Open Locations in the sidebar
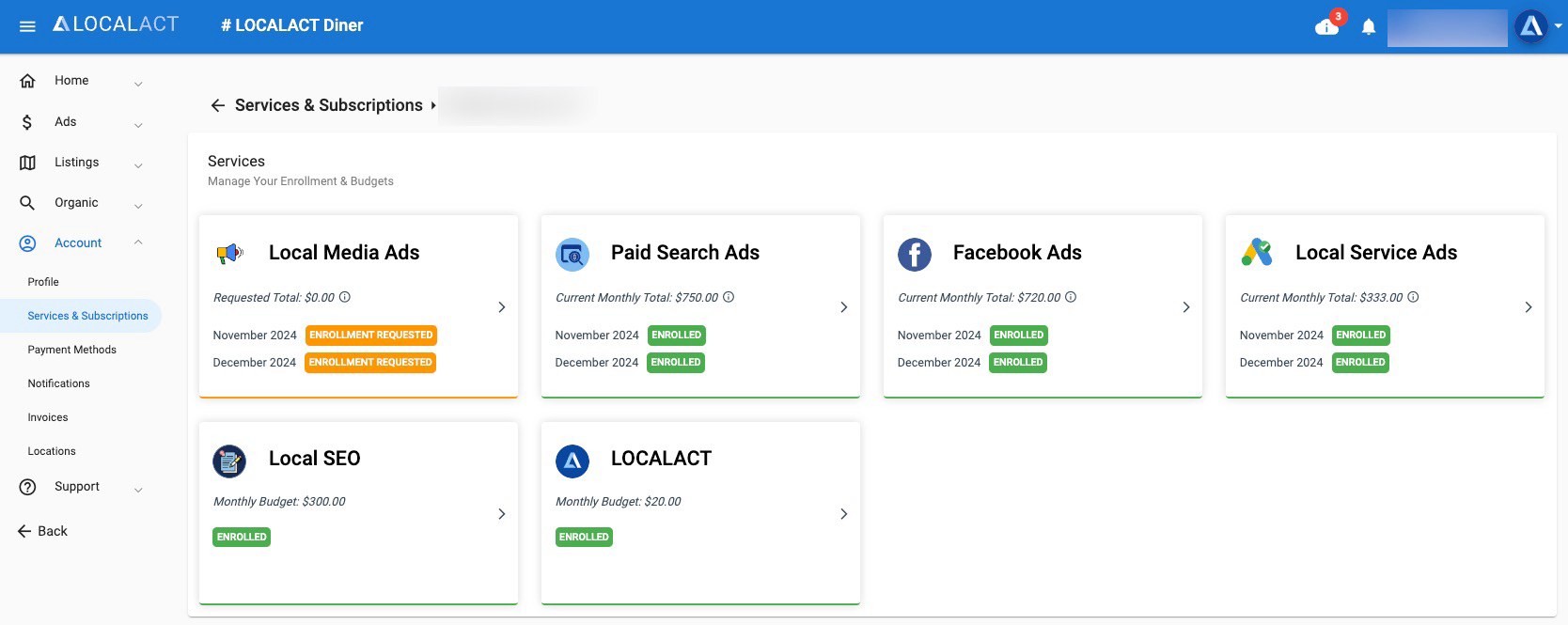Image resolution: width=1568 pixels, height=625 pixels. 52,451
